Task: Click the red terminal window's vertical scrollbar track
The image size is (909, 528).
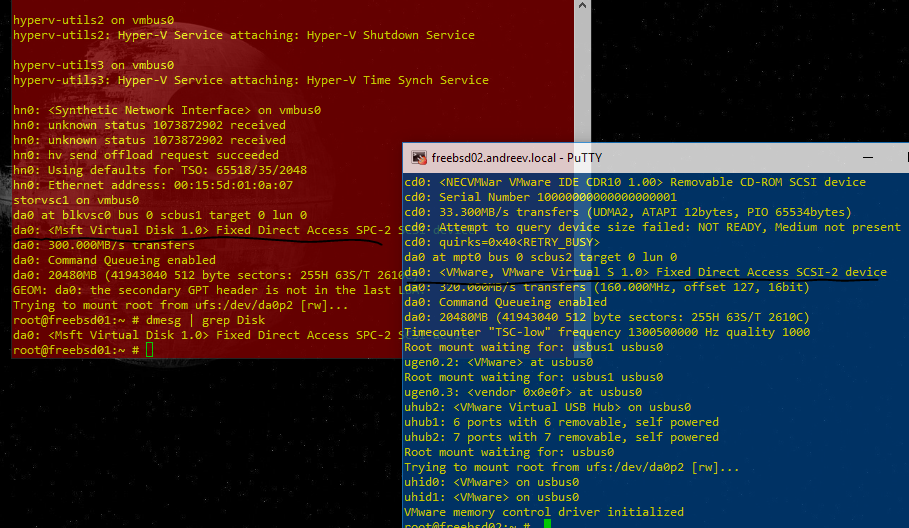Action: click(583, 78)
